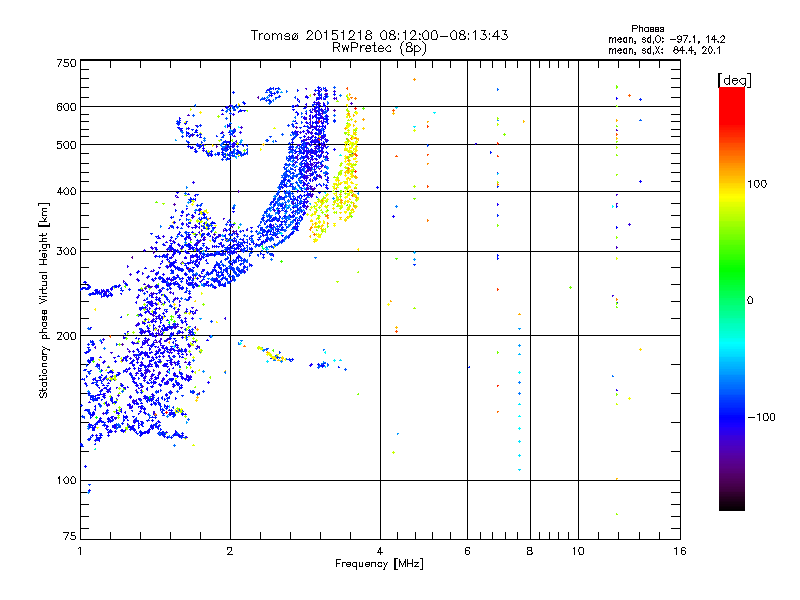Image resolution: width=800 pixels, height=600 pixels.
Task: Click the y-axis '400' tick label
Action: click(x=66, y=191)
